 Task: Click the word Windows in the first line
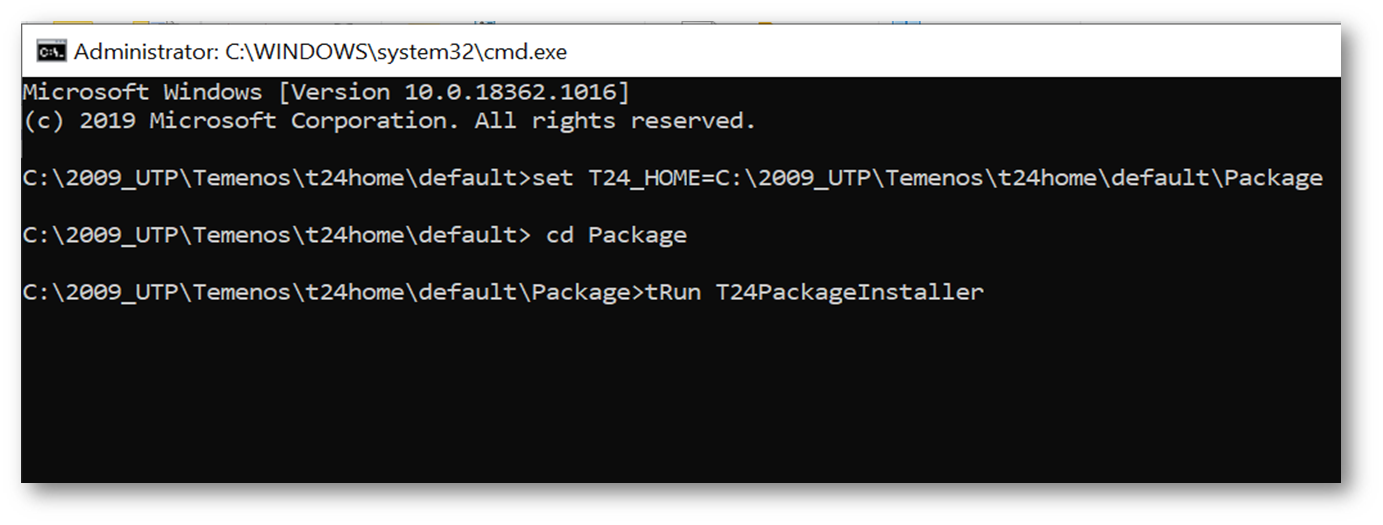pyautogui.click(x=212, y=93)
